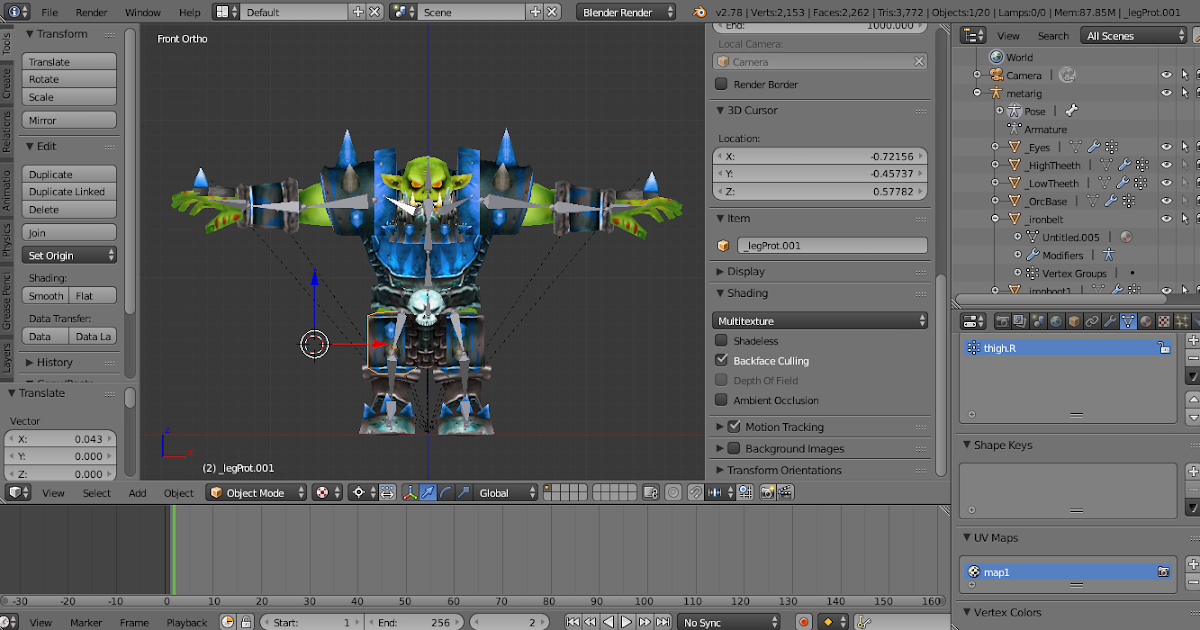The image size is (1200, 630).
Task: Open the Render (camera) properties tab
Action: (x=1003, y=321)
